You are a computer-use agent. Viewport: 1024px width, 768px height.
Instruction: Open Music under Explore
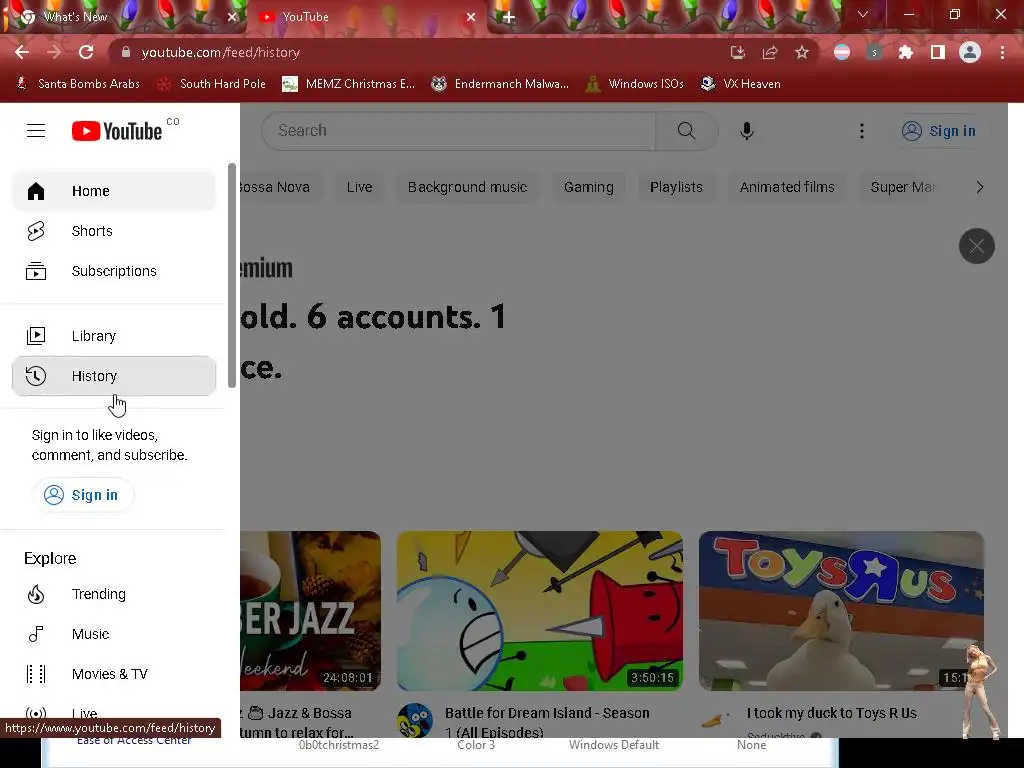(x=114, y=634)
